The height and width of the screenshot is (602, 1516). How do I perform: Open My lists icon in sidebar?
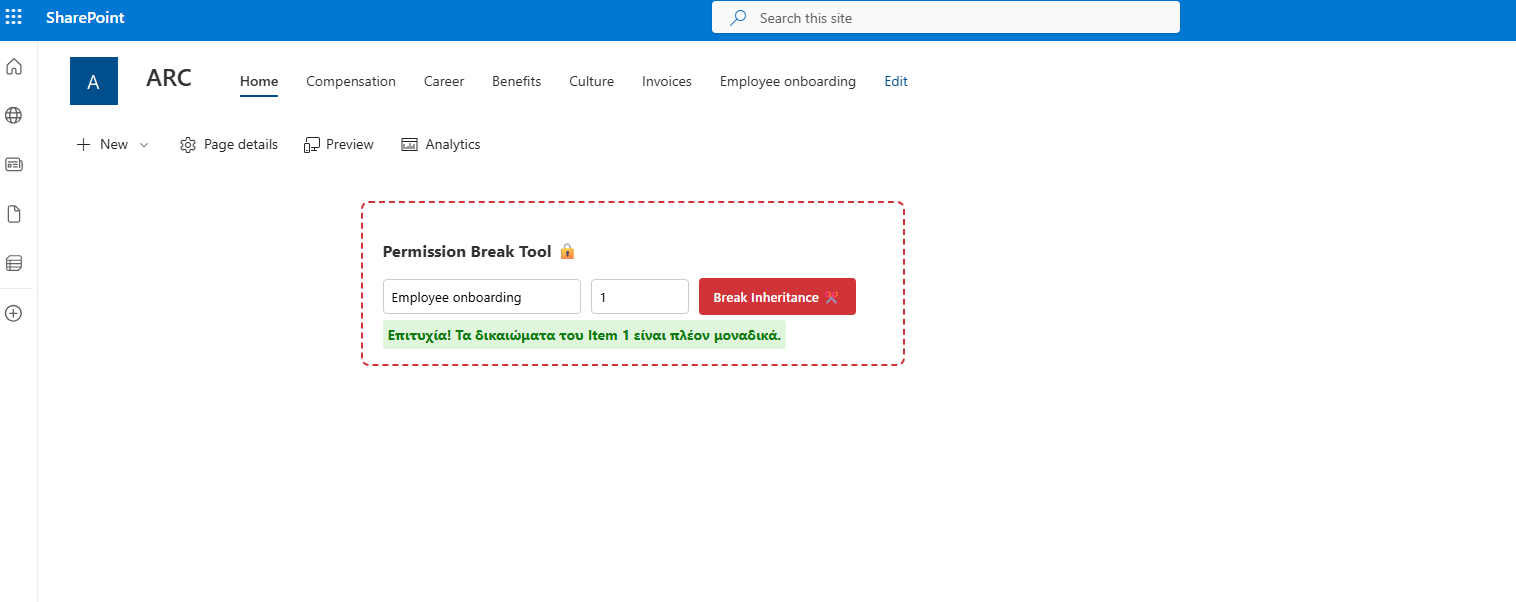(x=14, y=264)
